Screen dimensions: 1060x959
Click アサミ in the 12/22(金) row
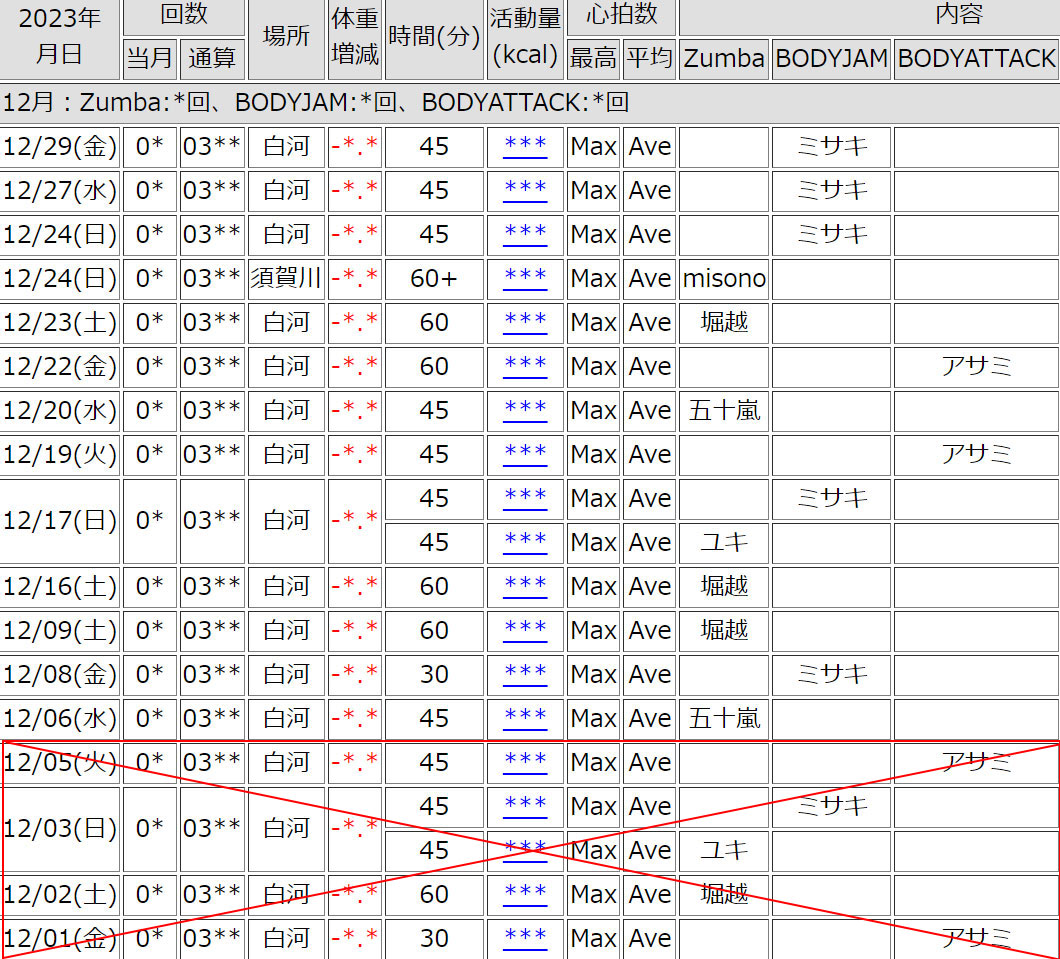coord(976,366)
